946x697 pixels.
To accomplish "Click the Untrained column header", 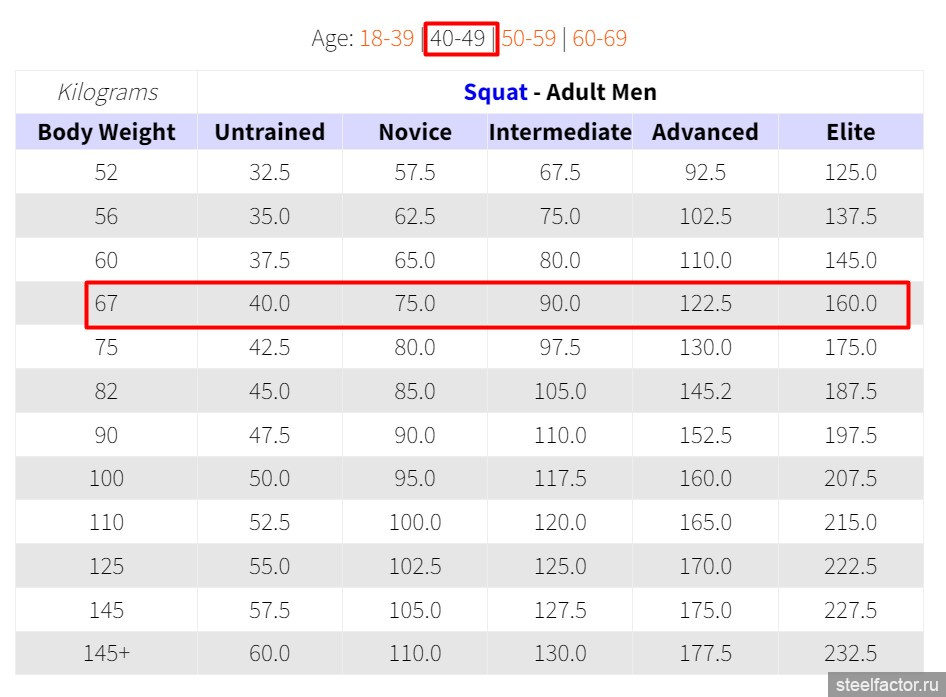I will [x=270, y=132].
